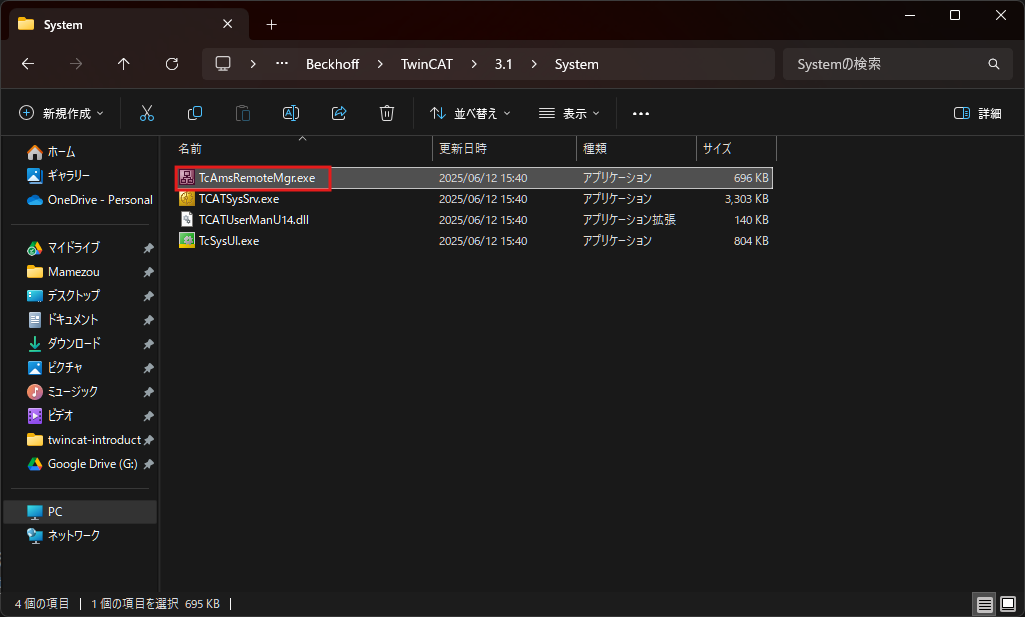Viewport: 1025px width, 617px height.
Task: Go up one folder level
Action: click(x=124, y=64)
